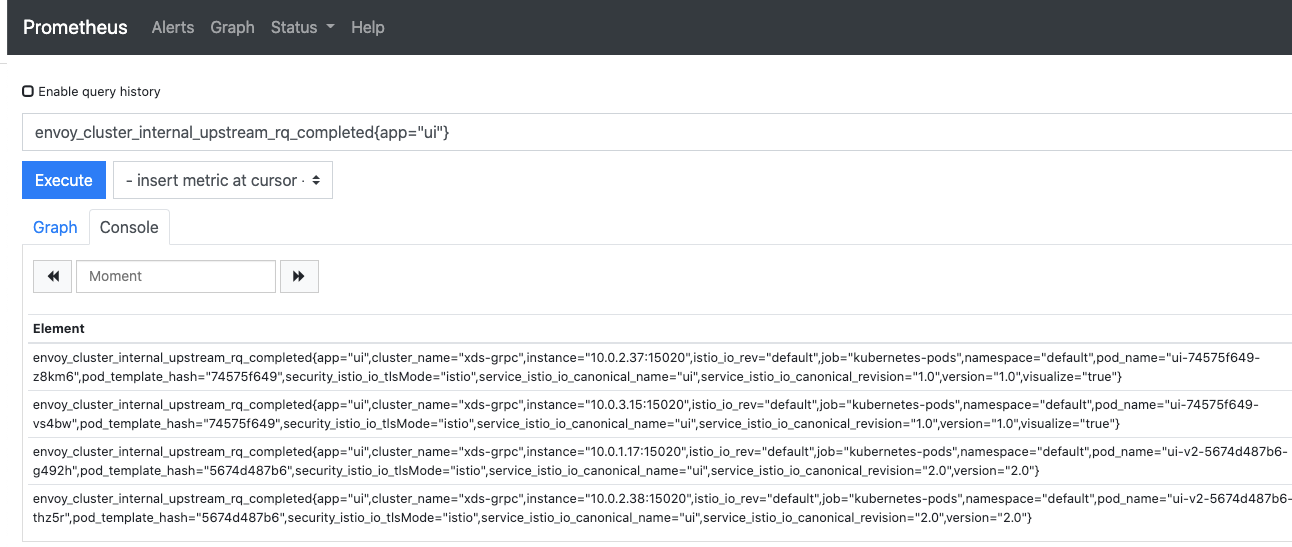This screenshot has height=547, width=1292.
Task: Switch to the Graph tab below Execute
Action: (55, 227)
